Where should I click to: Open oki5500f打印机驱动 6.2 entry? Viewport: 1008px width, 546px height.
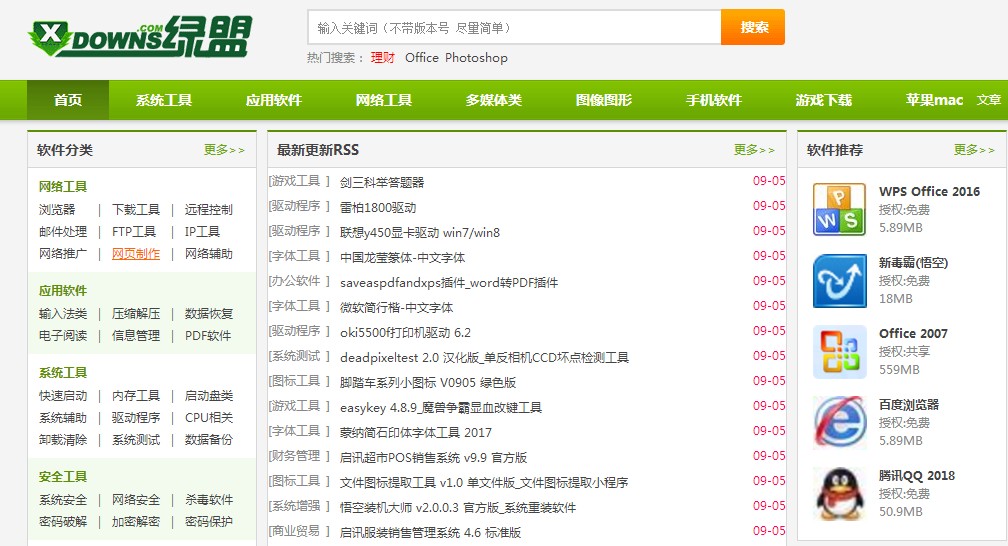pyautogui.click(x=405, y=333)
